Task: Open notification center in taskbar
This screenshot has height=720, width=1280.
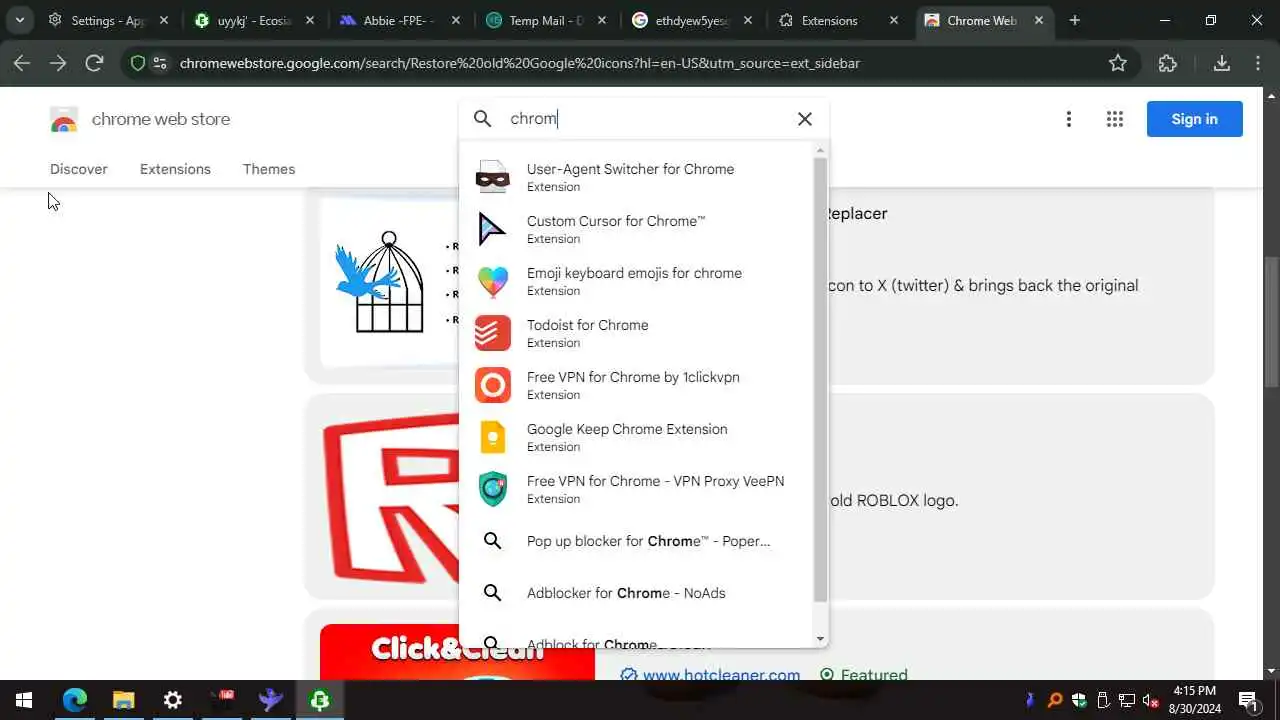Action: click(x=1247, y=700)
